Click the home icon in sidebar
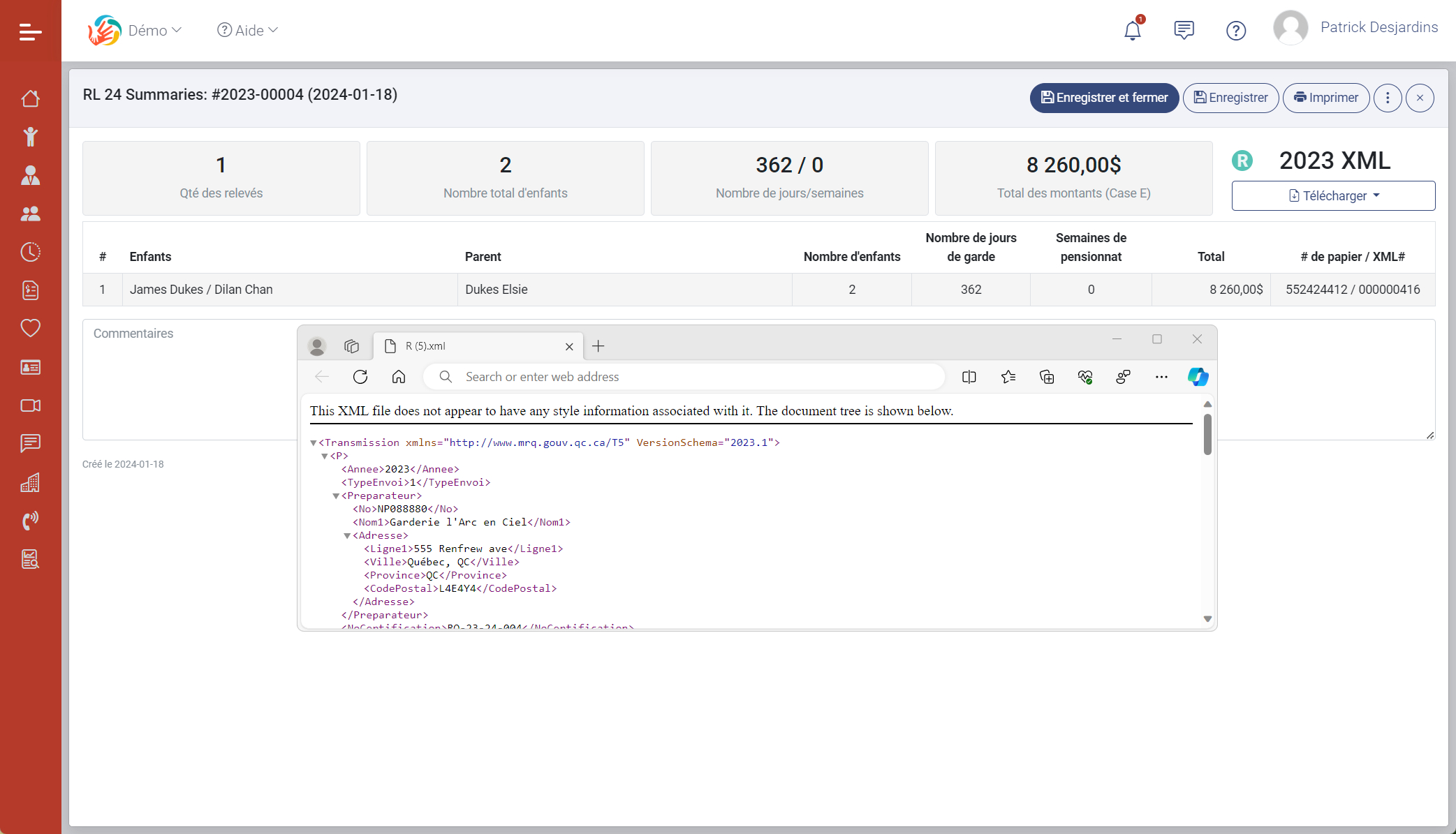The width and height of the screenshot is (1456, 834). point(30,98)
